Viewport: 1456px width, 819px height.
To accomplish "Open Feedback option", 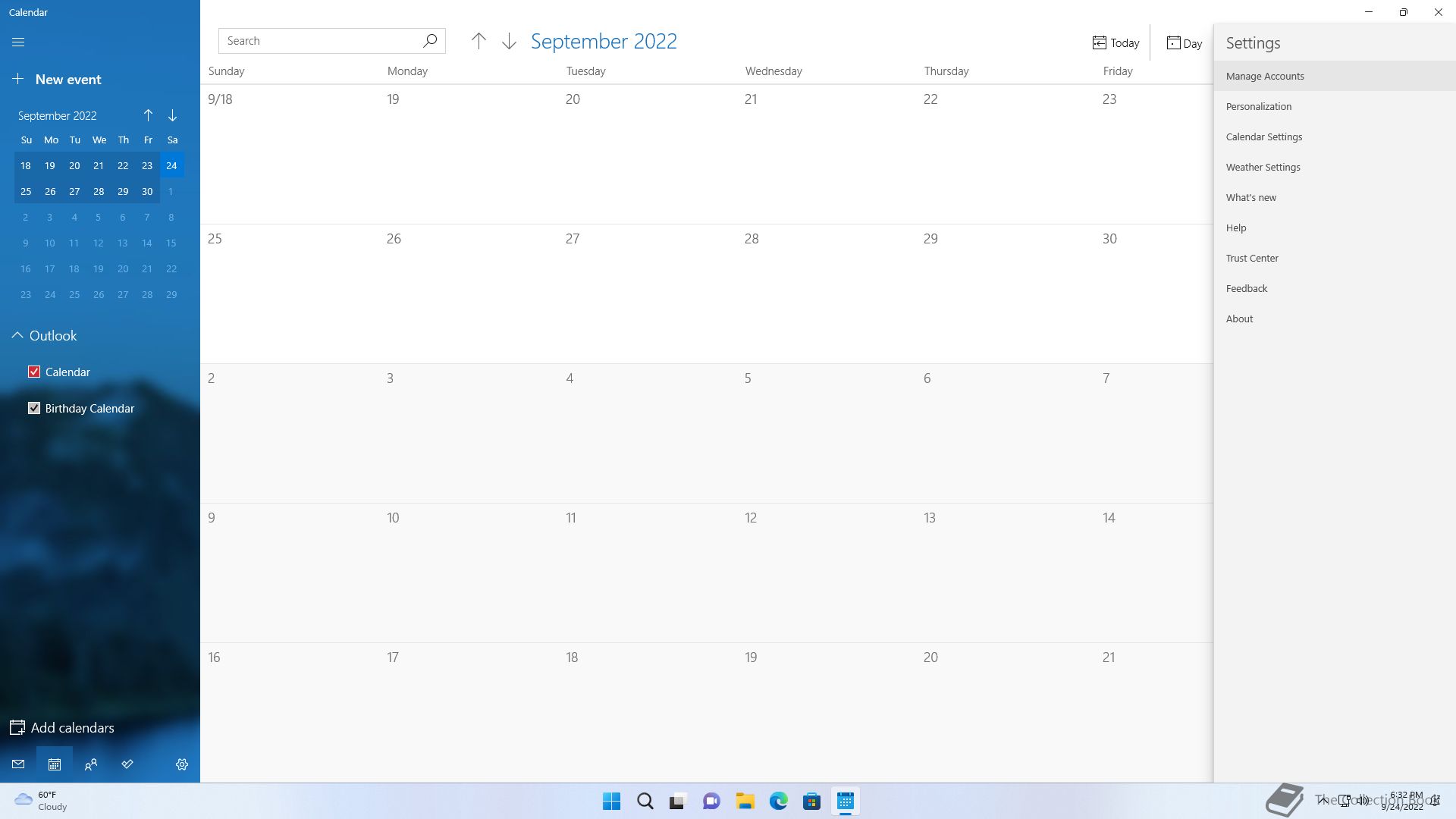I will 1335,288.
